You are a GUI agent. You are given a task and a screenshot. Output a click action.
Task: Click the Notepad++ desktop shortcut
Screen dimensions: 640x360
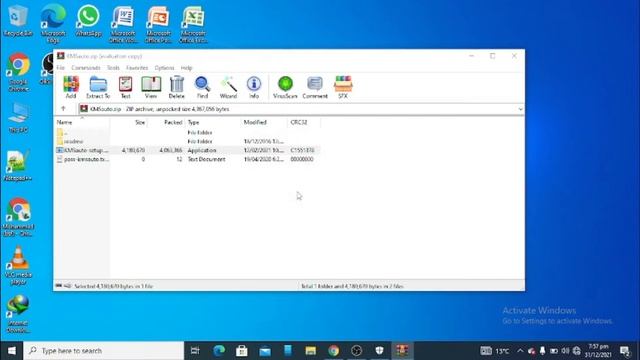click(17, 165)
